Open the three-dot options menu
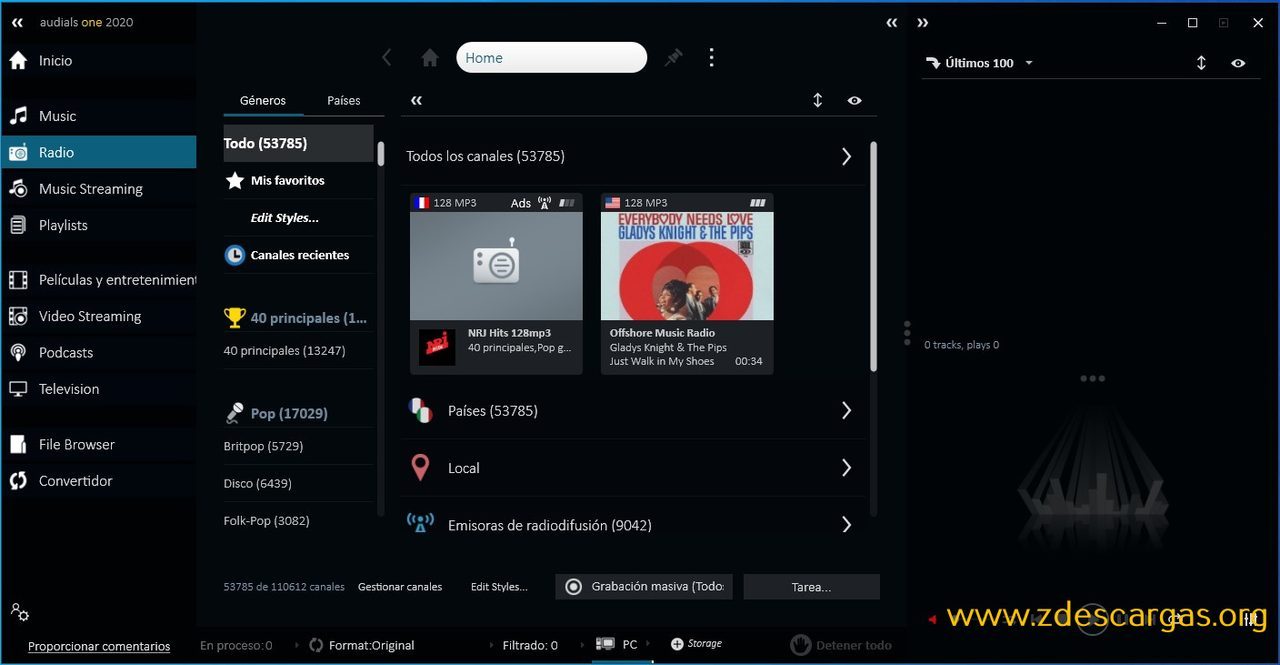 coord(711,57)
